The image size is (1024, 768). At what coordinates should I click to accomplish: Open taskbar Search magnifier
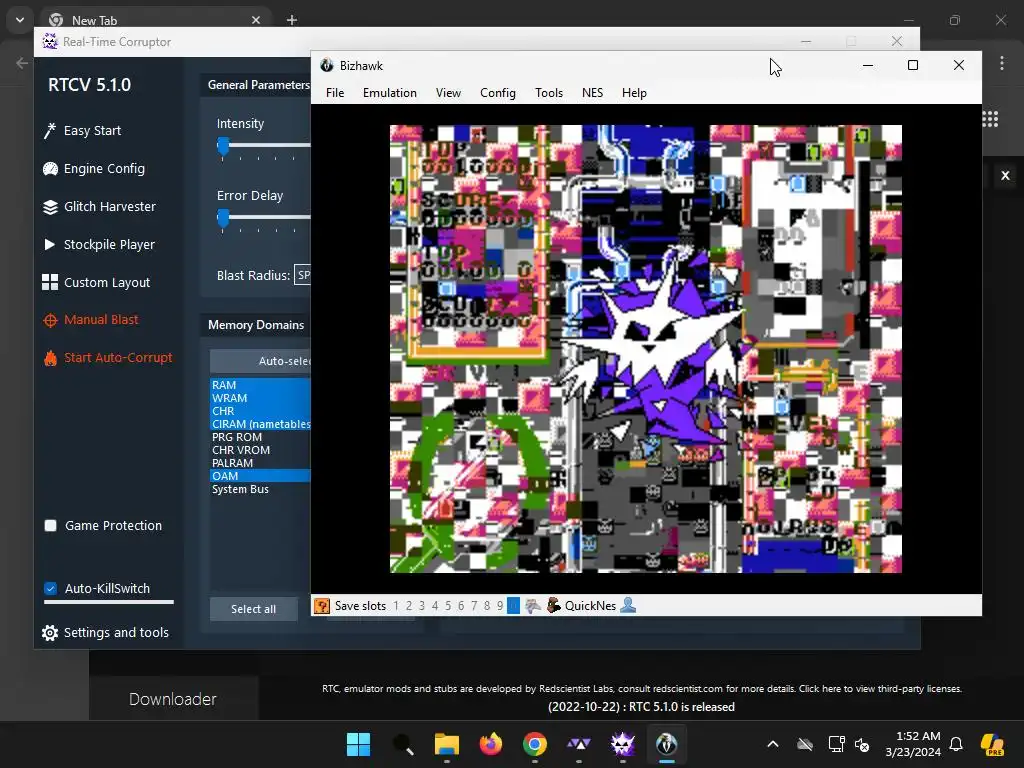click(x=402, y=744)
